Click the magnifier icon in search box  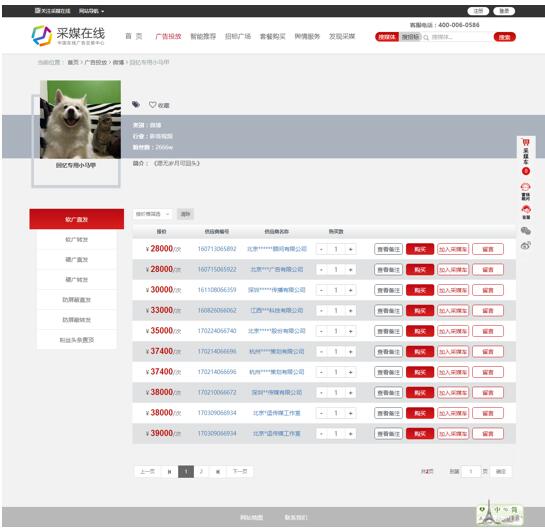(426, 37)
